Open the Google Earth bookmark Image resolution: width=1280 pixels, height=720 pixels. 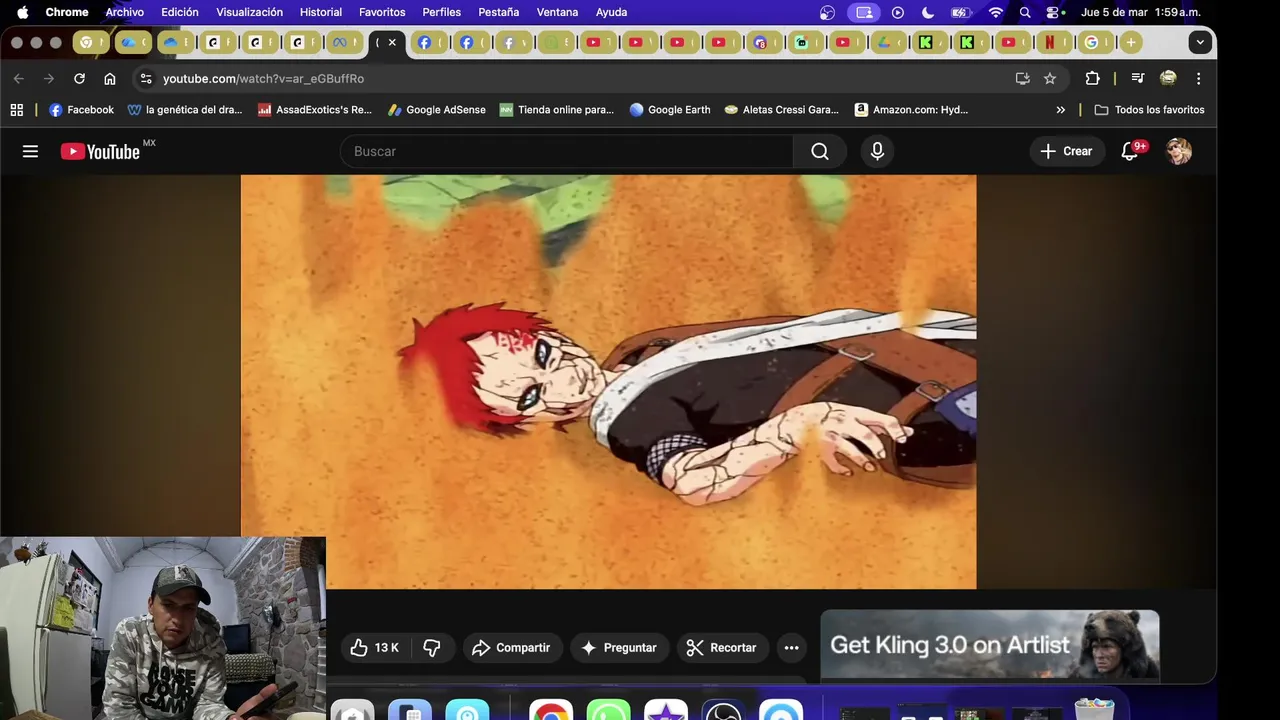point(669,110)
